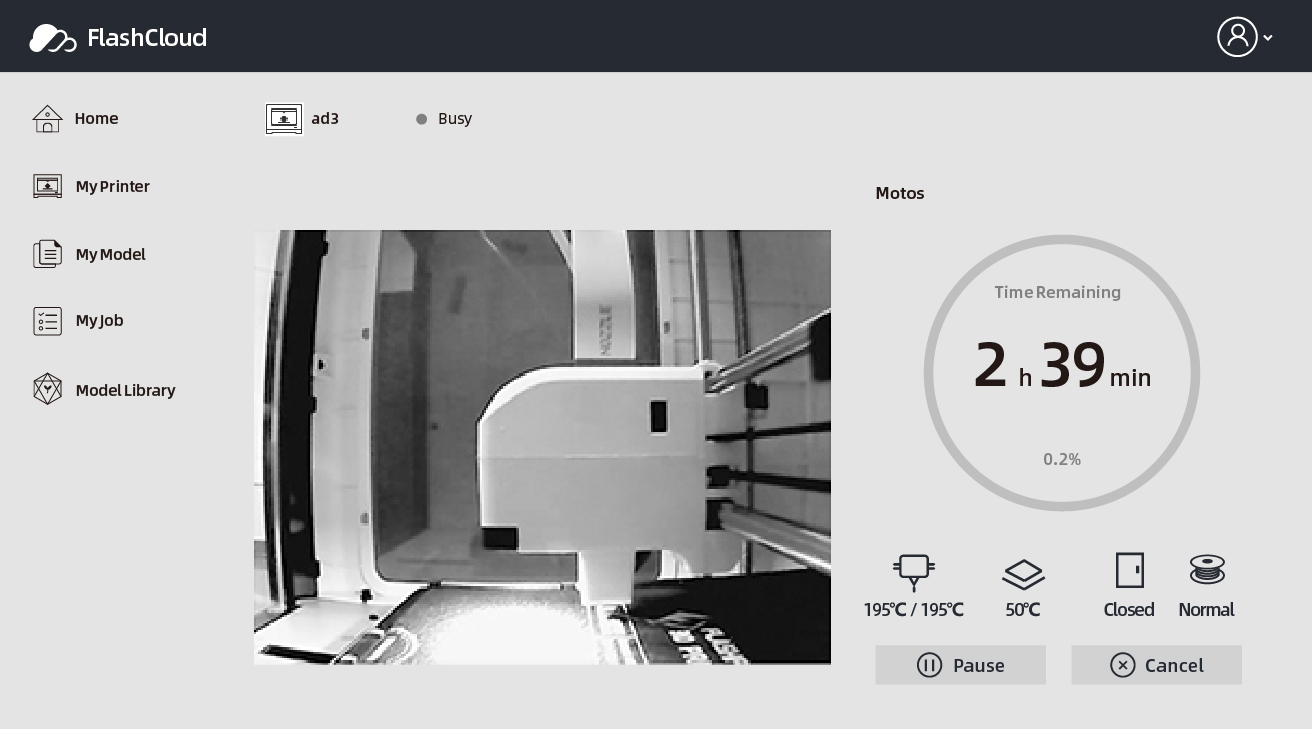The width and height of the screenshot is (1312, 729).
Task: Select the Home icon in the sidebar
Action: (x=48, y=119)
